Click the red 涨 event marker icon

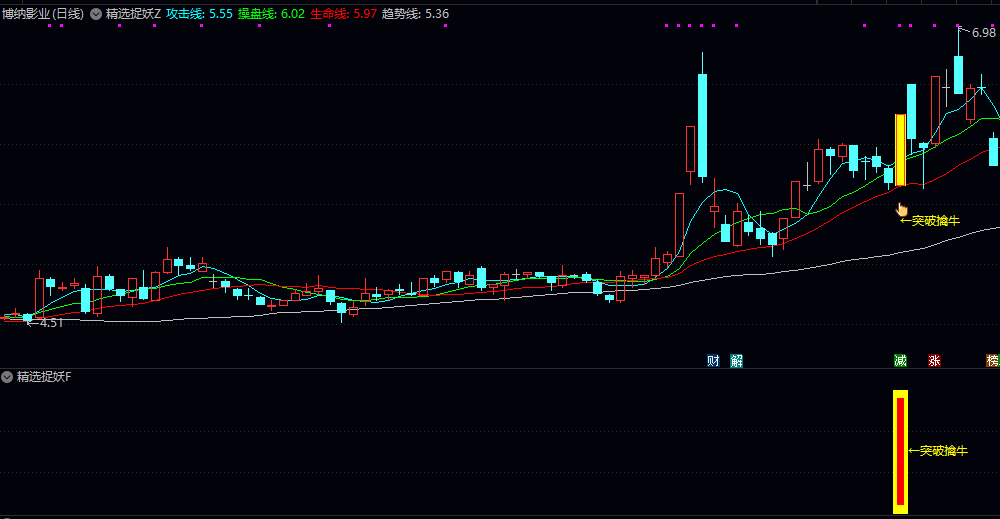pyautogui.click(x=934, y=361)
